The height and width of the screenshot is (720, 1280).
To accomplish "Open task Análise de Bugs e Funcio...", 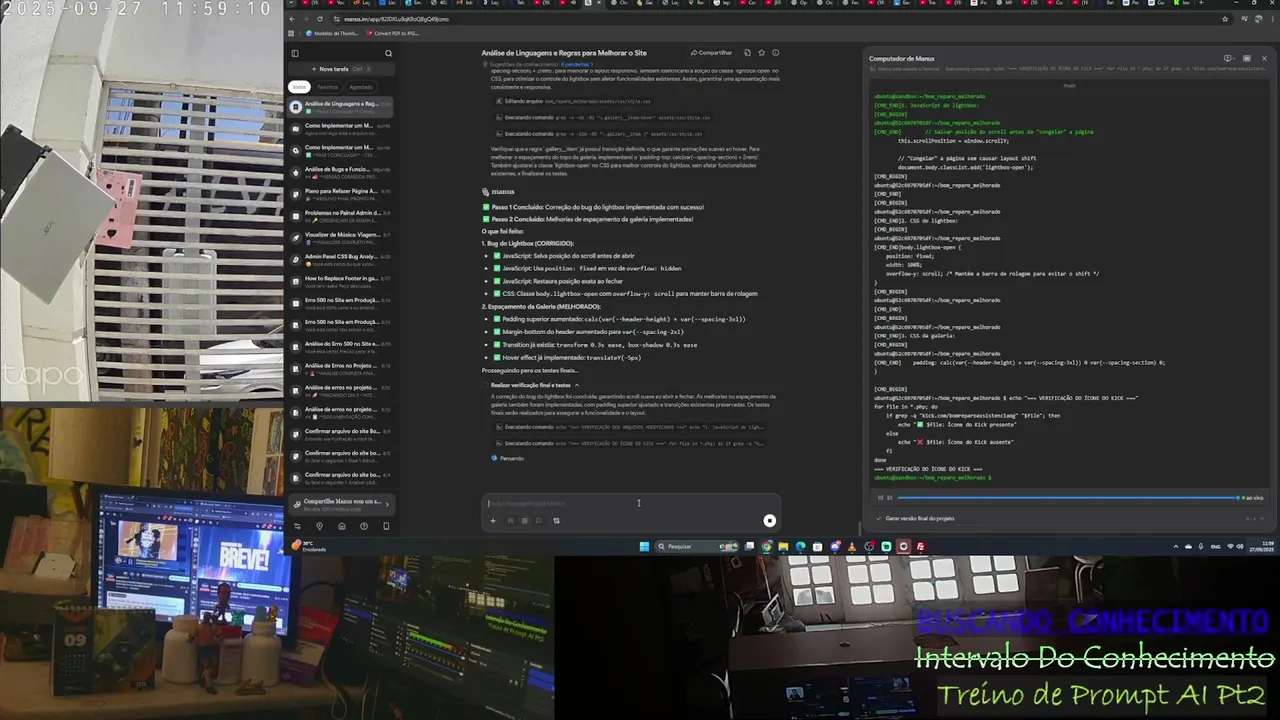I will (341, 172).
